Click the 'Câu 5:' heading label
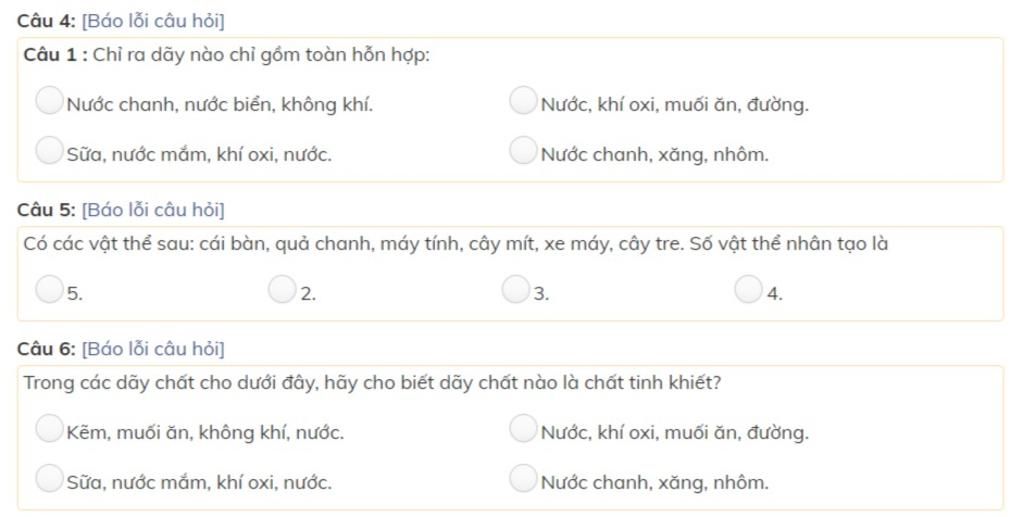This screenshot has height=517, width=1024. [46, 210]
